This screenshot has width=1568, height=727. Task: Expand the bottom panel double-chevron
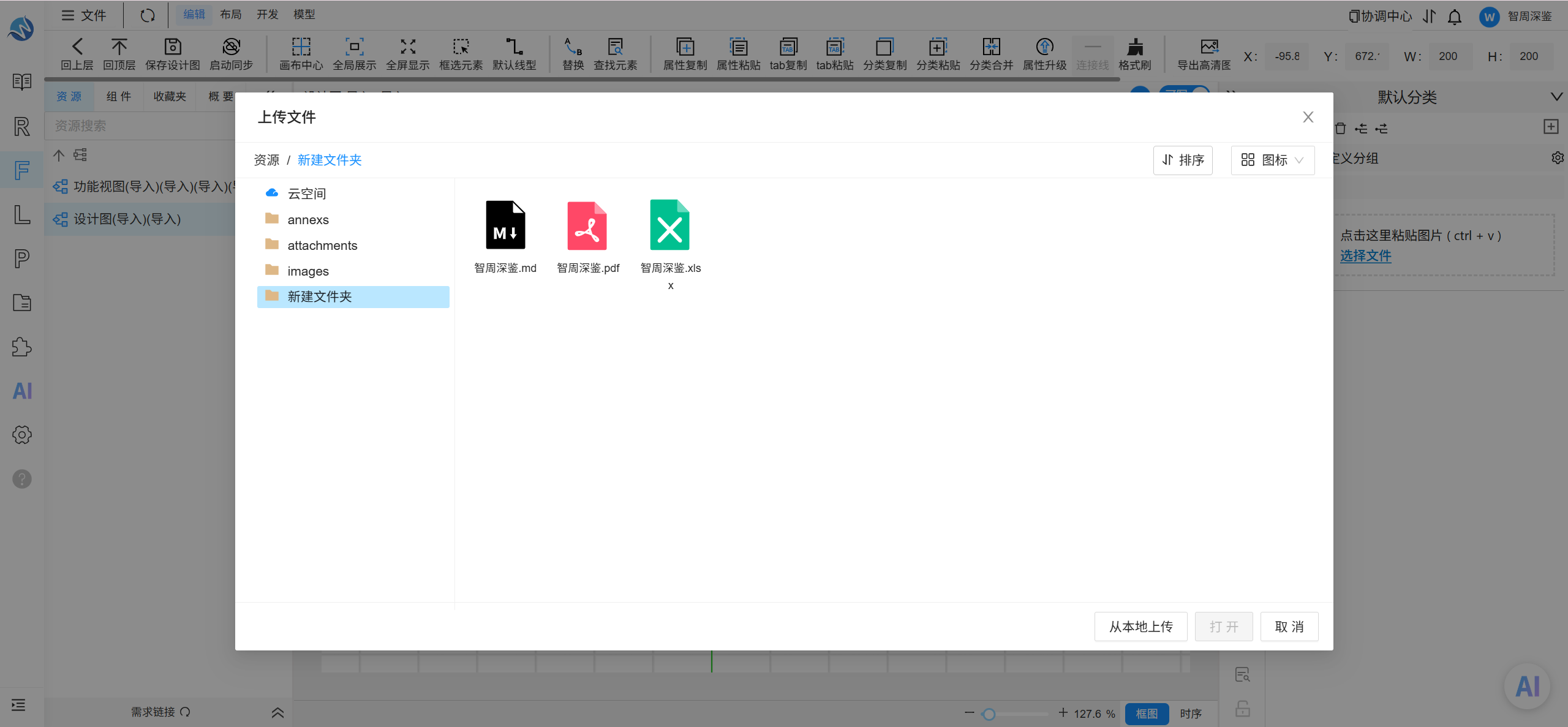277,712
